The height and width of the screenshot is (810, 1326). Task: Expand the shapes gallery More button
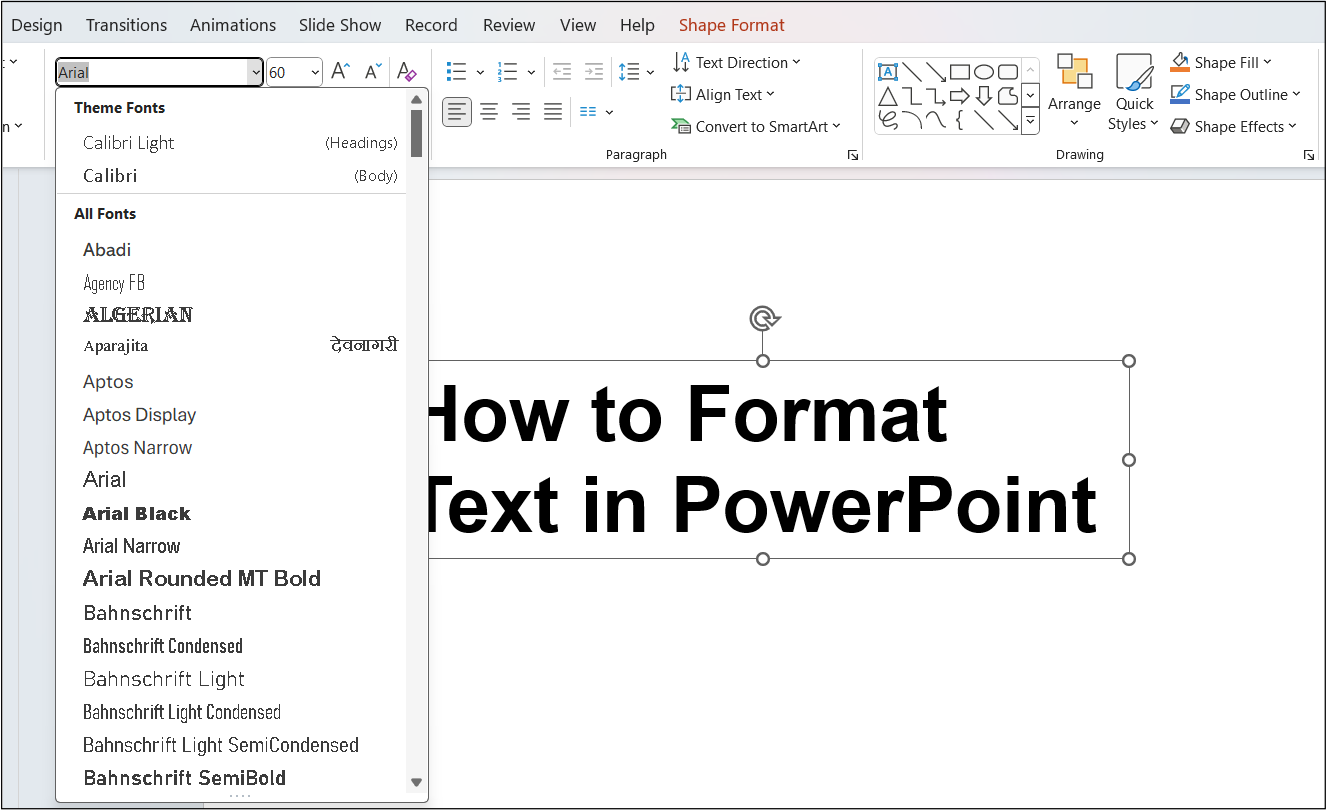1030,123
